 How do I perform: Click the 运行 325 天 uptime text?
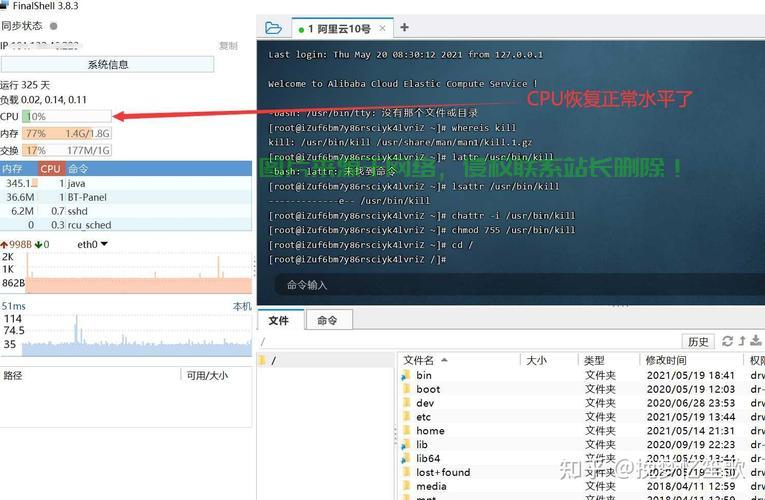point(25,85)
